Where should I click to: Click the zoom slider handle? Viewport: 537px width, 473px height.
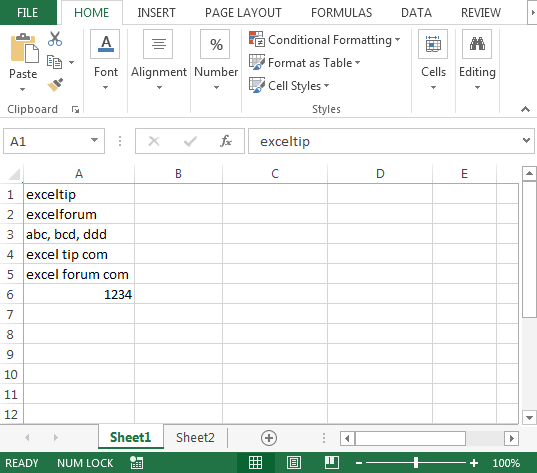416,463
